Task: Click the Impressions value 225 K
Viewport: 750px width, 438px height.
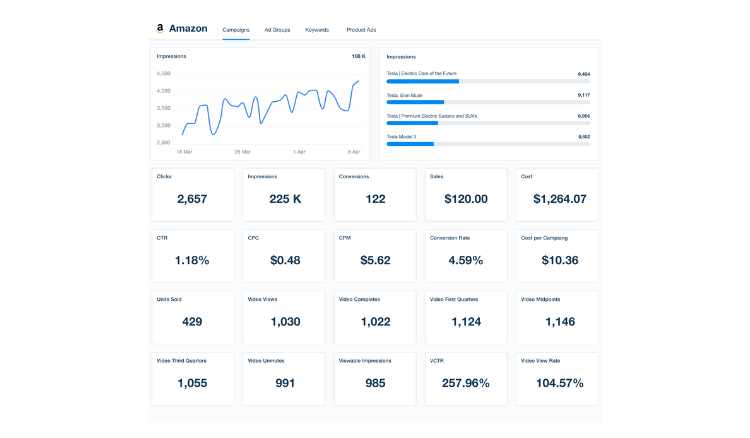Action: pos(285,199)
